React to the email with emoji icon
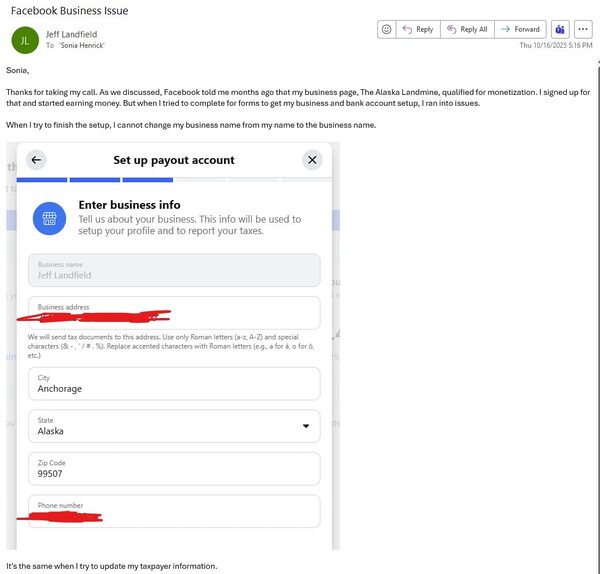600x574 pixels. coord(386,29)
